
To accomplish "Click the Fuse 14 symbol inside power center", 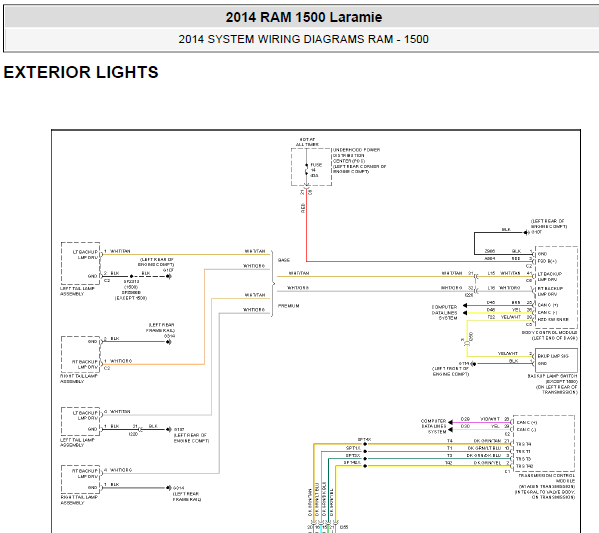I will click(306, 170).
